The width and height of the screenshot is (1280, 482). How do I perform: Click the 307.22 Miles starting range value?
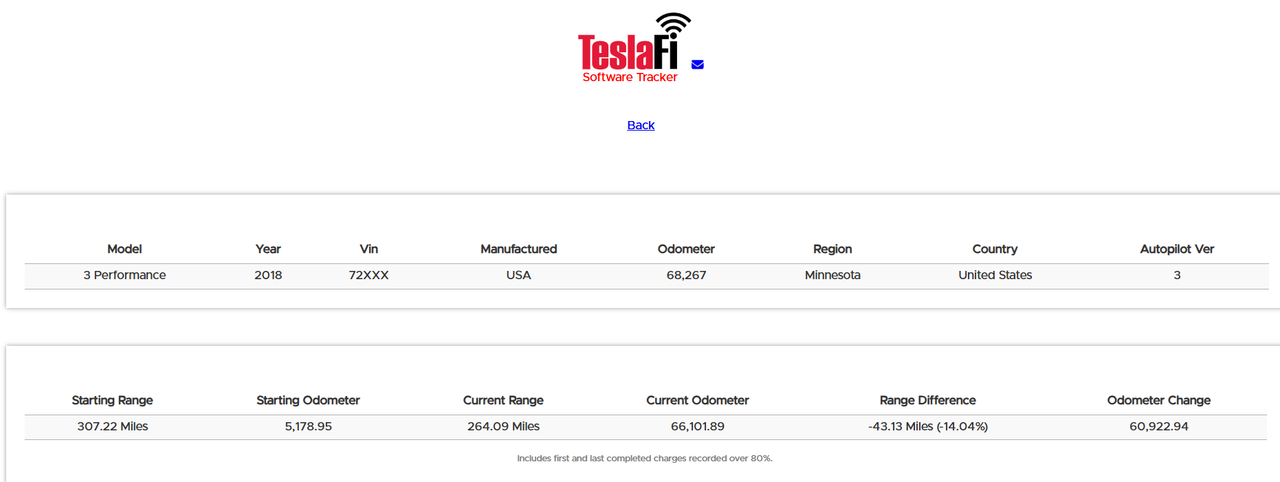point(112,426)
